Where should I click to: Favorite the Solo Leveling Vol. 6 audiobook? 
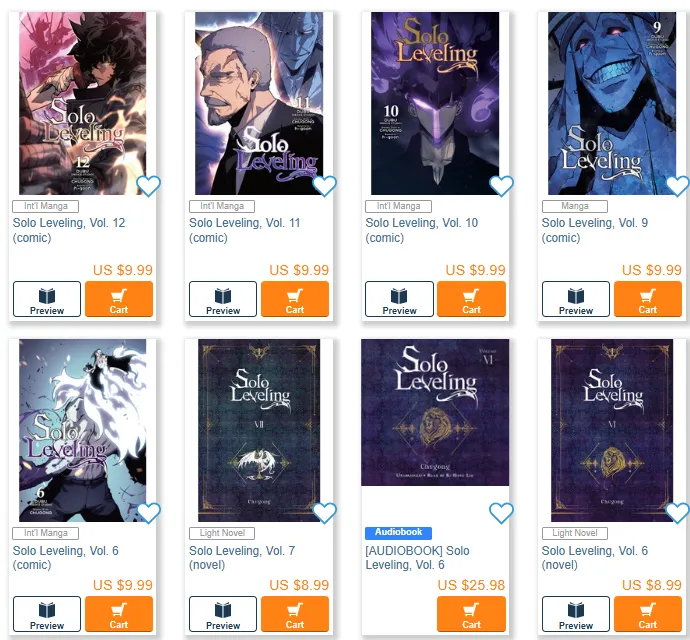click(x=501, y=513)
